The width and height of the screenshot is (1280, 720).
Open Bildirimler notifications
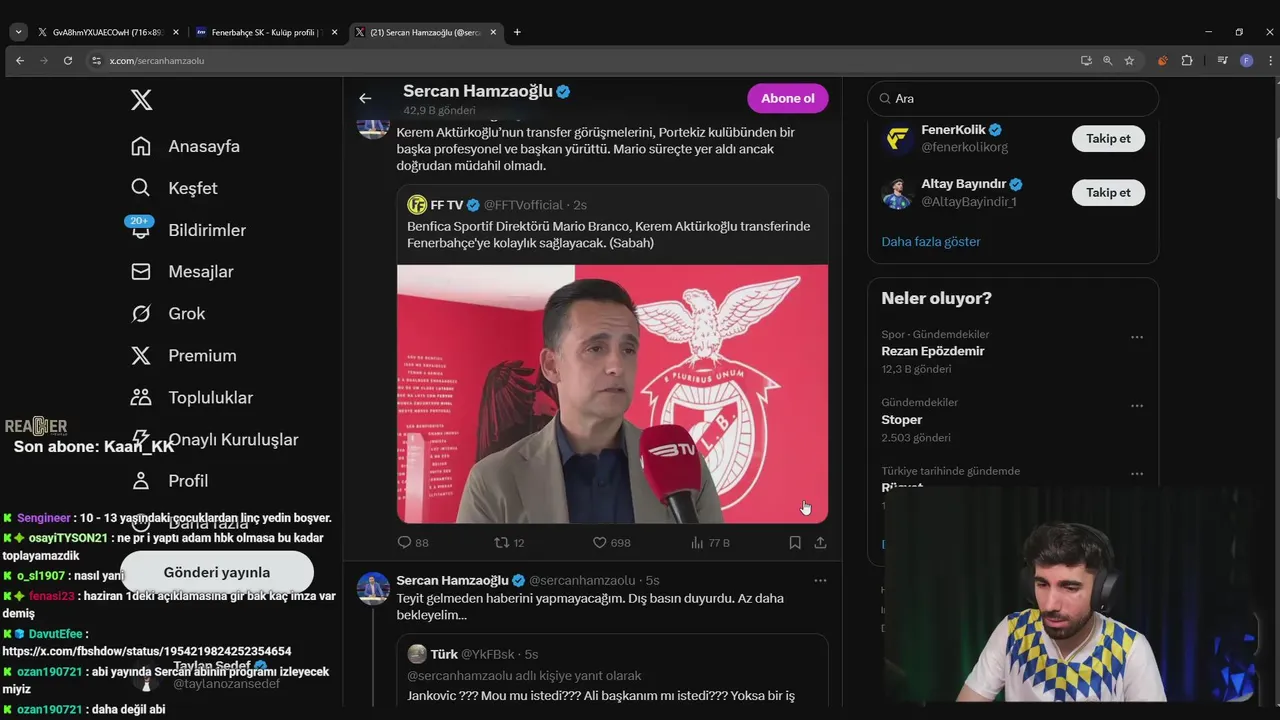coord(188,230)
